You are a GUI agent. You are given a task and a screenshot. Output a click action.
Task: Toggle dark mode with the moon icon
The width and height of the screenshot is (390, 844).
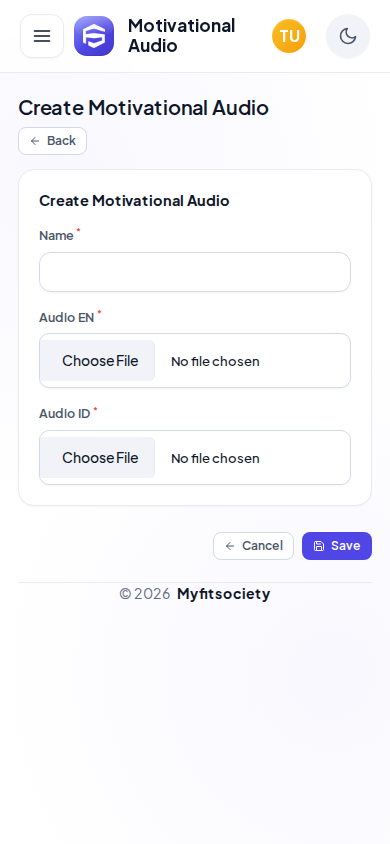click(x=348, y=36)
